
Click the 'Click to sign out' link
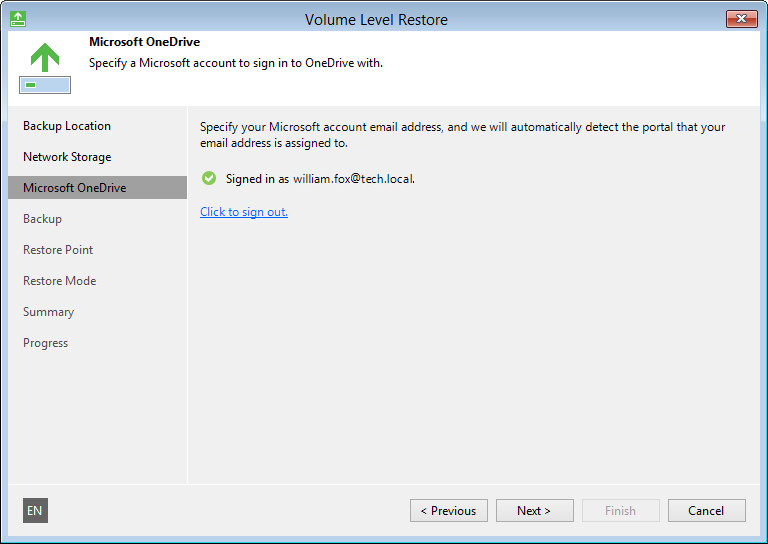point(244,212)
